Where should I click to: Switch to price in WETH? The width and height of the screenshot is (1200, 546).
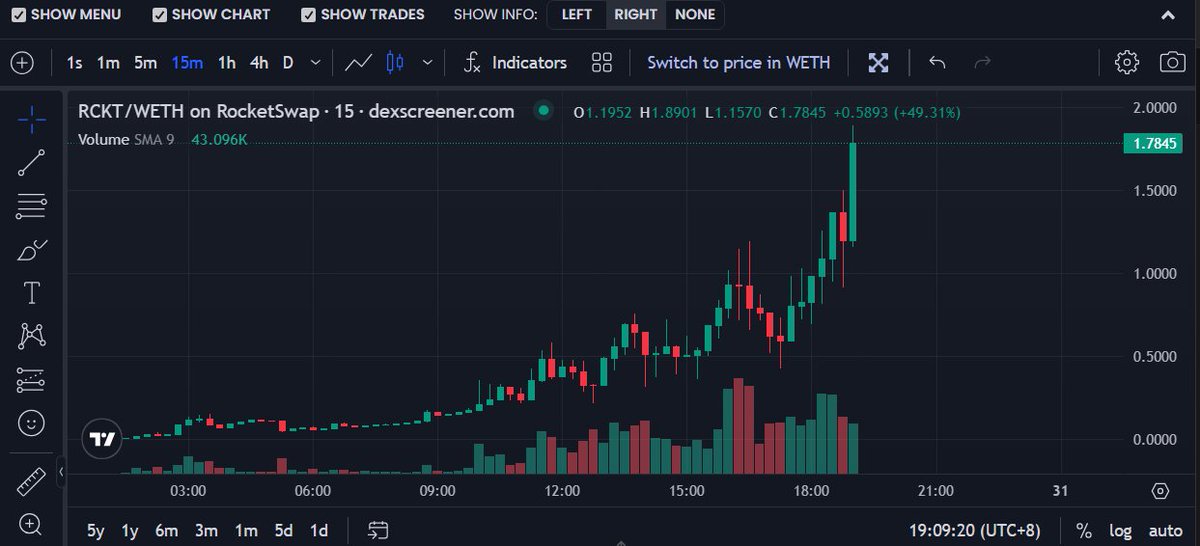pos(738,63)
